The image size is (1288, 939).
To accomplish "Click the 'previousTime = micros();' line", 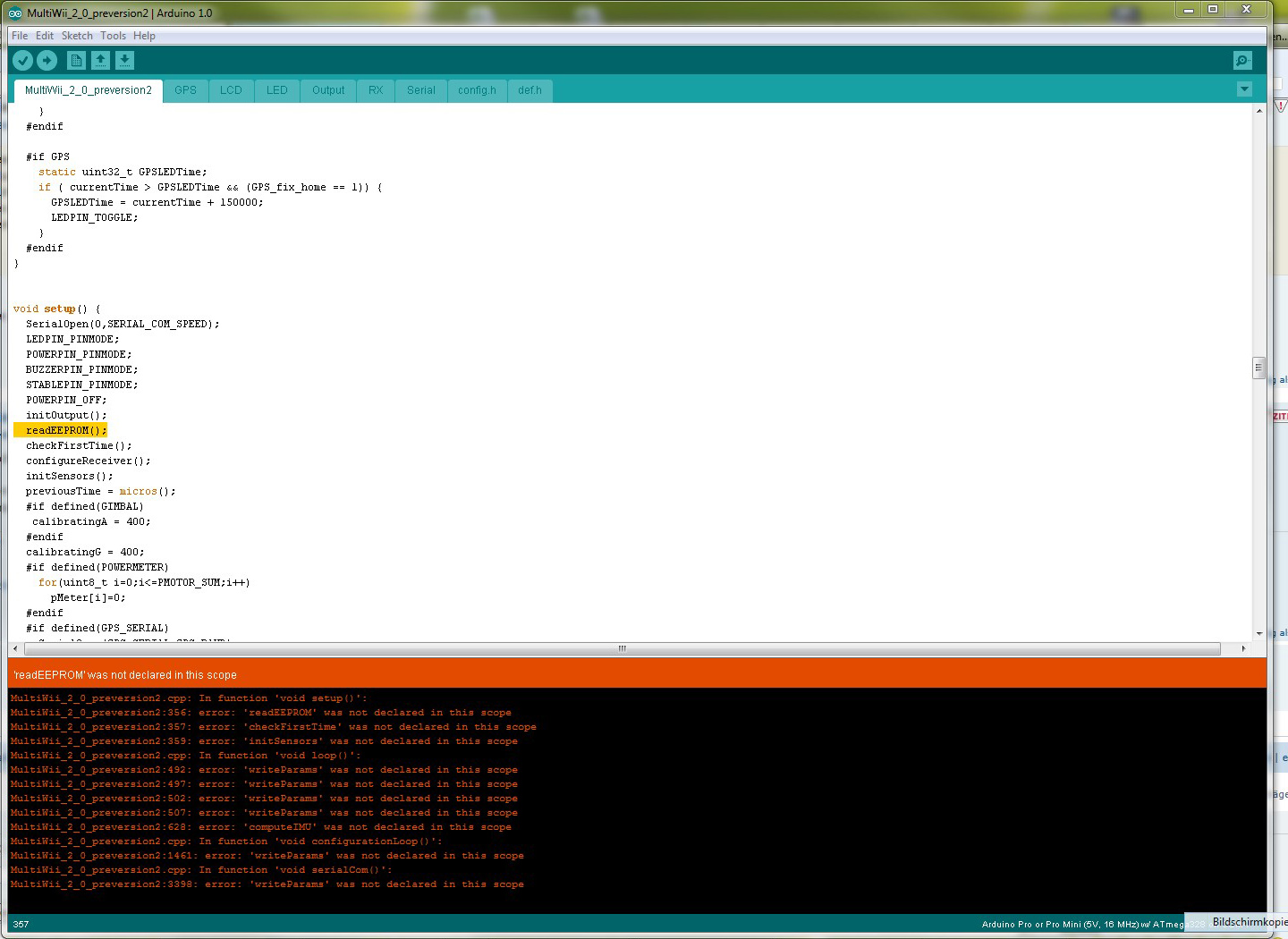I will [x=100, y=491].
